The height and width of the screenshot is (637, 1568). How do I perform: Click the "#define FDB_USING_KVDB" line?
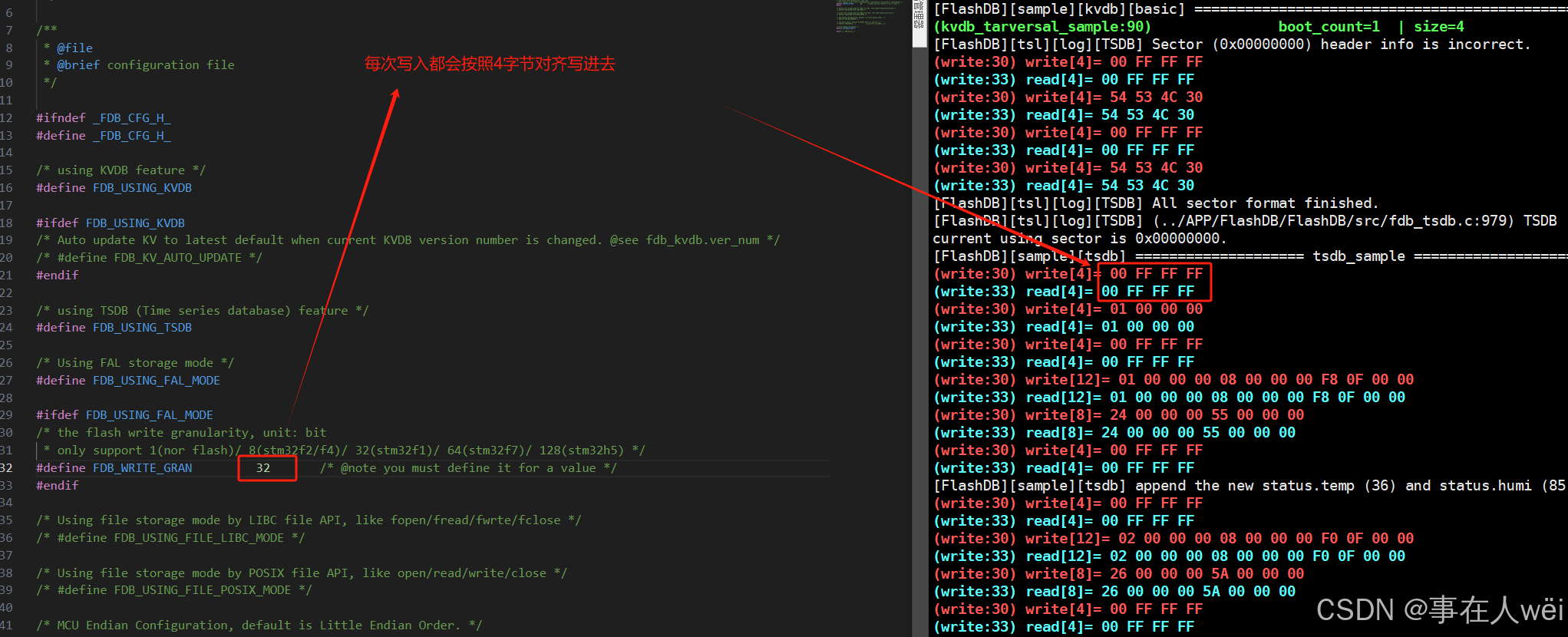click(114, 188)
